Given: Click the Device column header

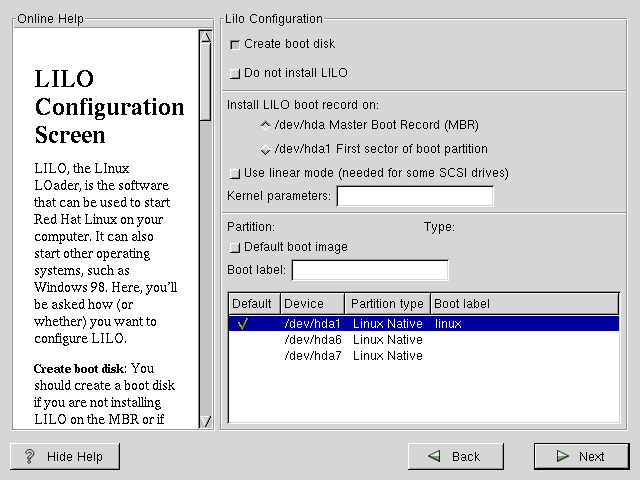Looking at the screenshot, I should 312,303.
